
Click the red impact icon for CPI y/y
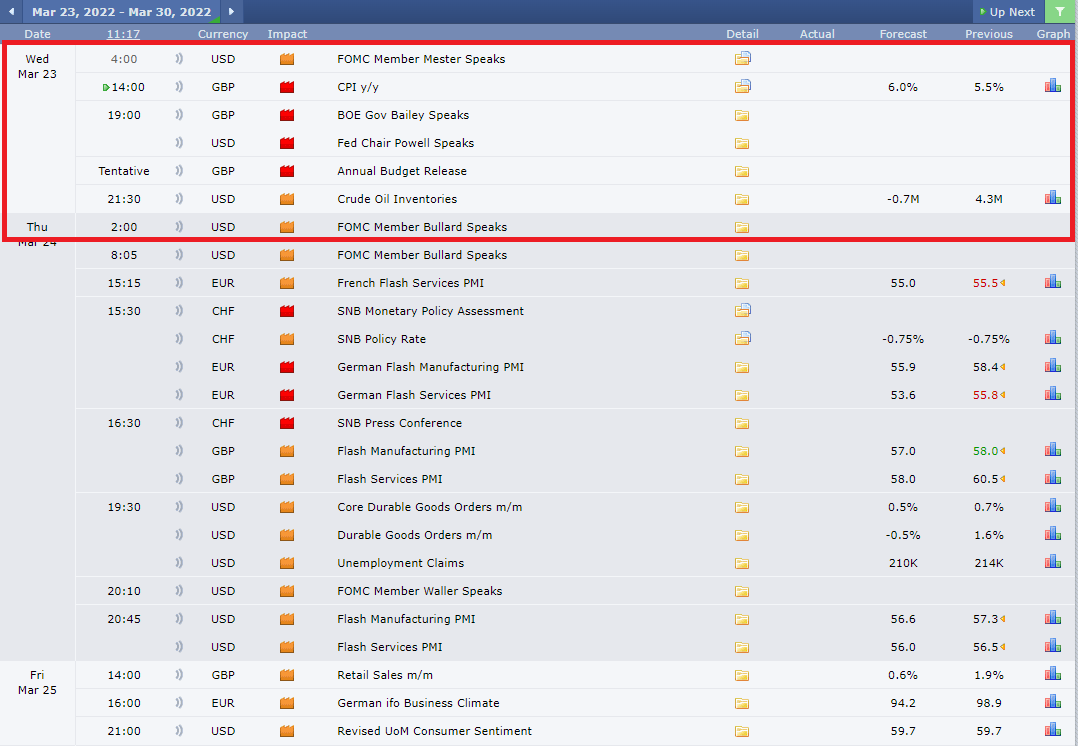287,87
